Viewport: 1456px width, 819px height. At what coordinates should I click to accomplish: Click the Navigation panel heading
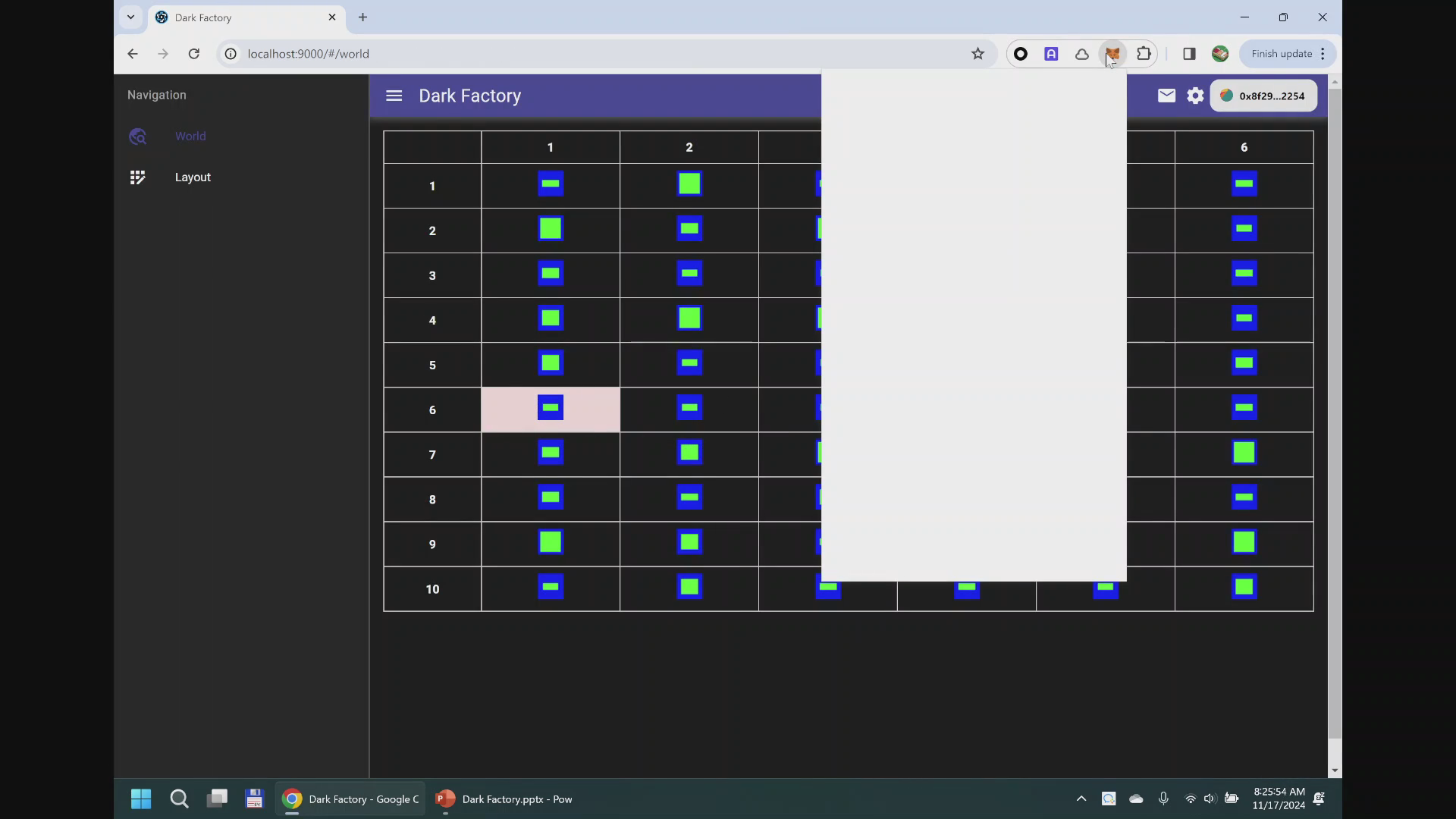(157, 95)
